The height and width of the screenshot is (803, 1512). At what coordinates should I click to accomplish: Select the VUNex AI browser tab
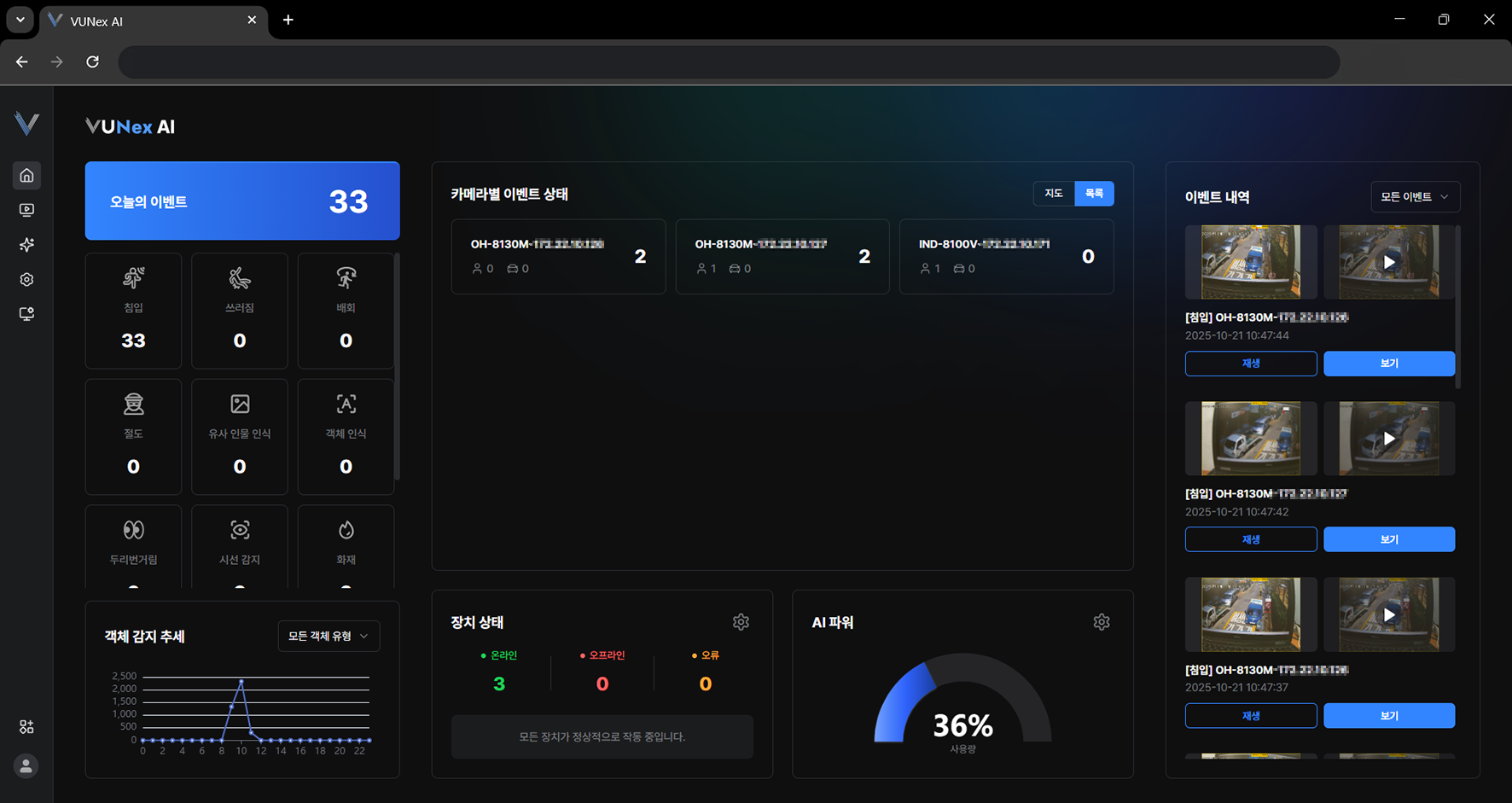tap(145, 21)
